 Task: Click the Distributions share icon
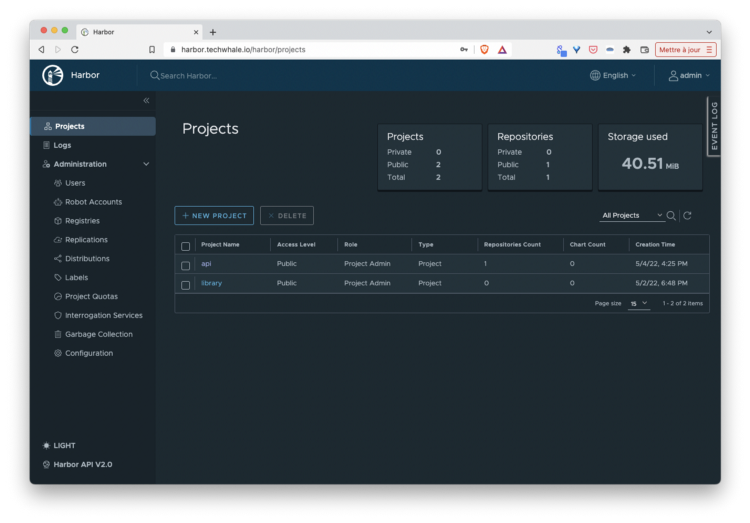[x=58, y=258]
